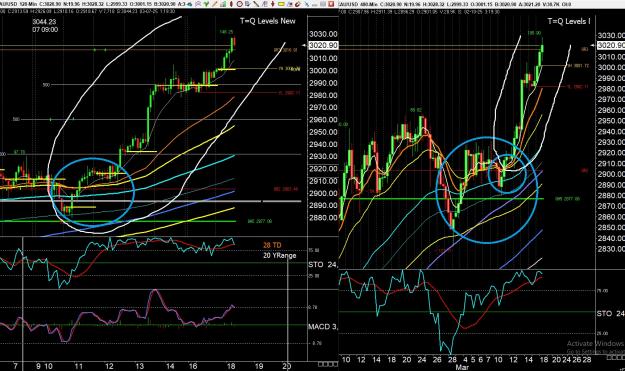The image size is (625, 371).
Task: Click the 'MACD 3,' indicator label
Action: (x=323, y=327)
